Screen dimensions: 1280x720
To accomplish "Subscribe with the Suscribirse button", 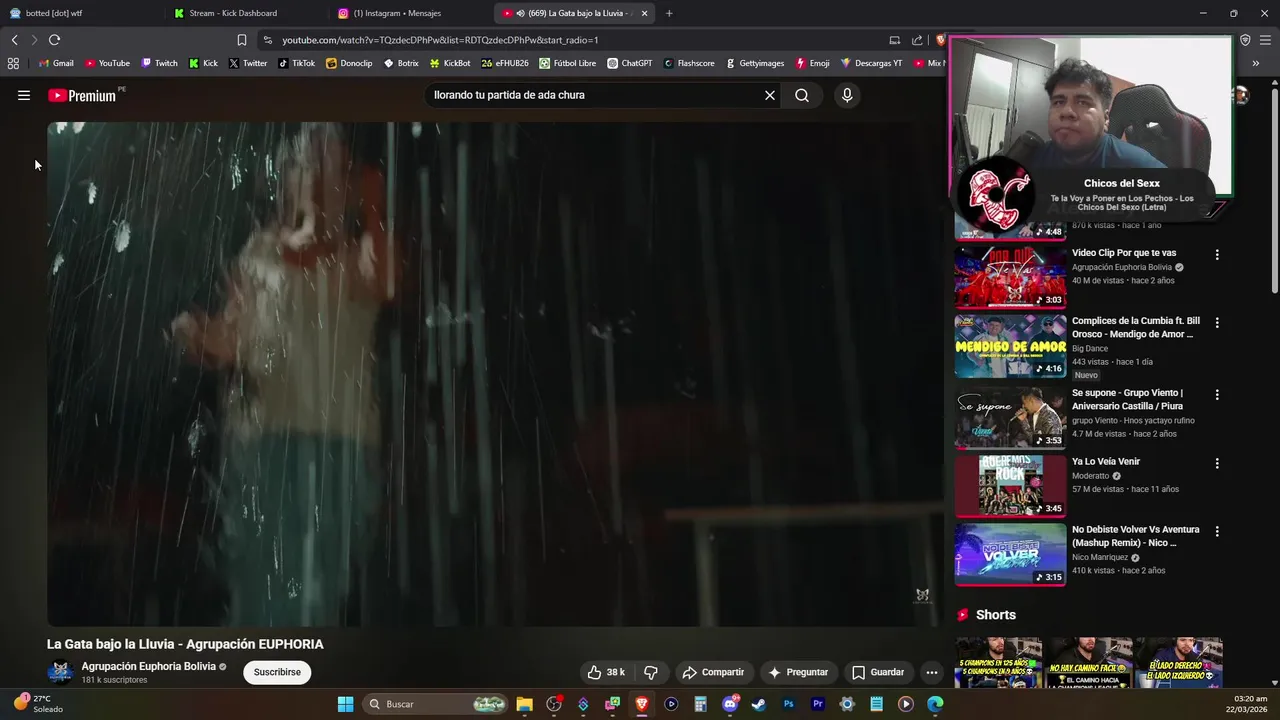I will pyautogui.click(x=277, y=672).
